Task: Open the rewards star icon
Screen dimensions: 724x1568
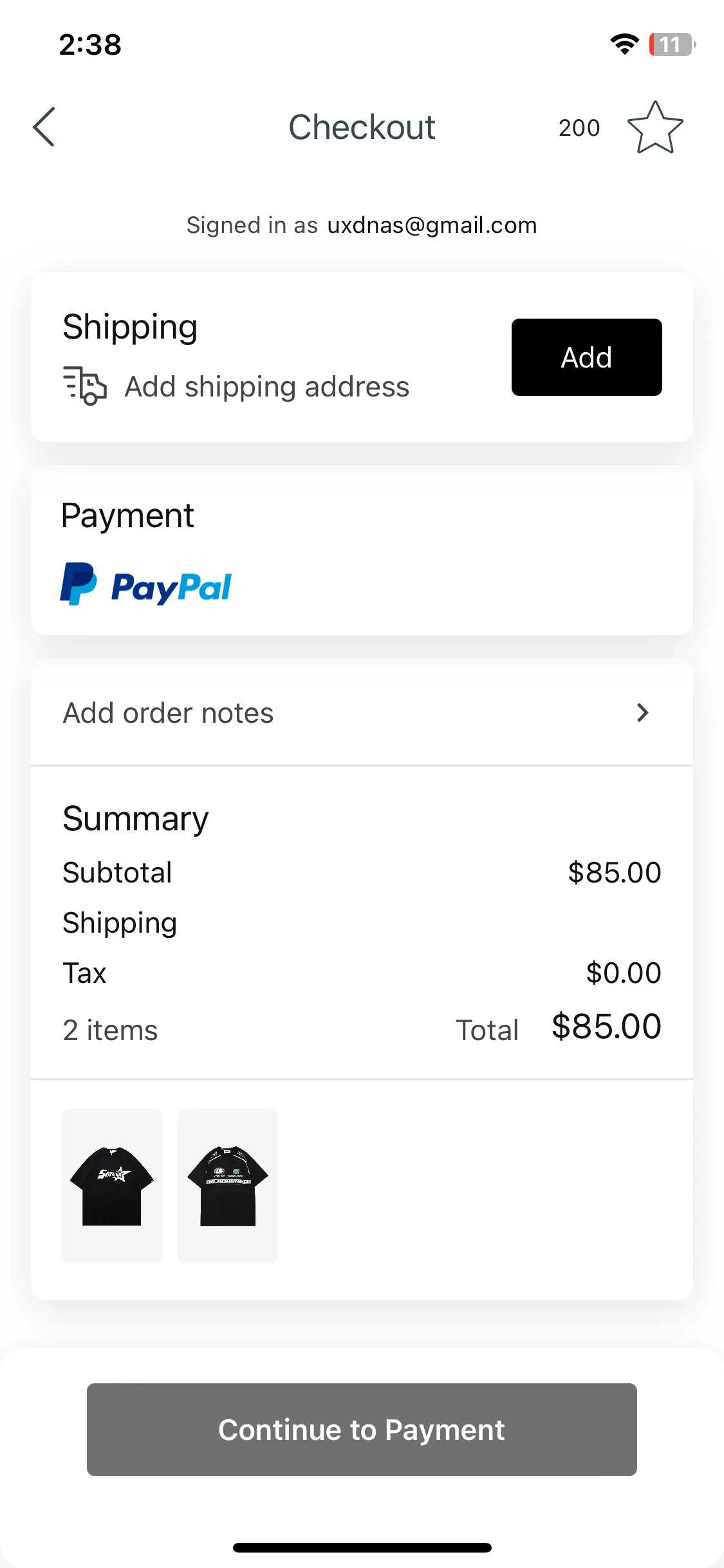Action: 655,127
